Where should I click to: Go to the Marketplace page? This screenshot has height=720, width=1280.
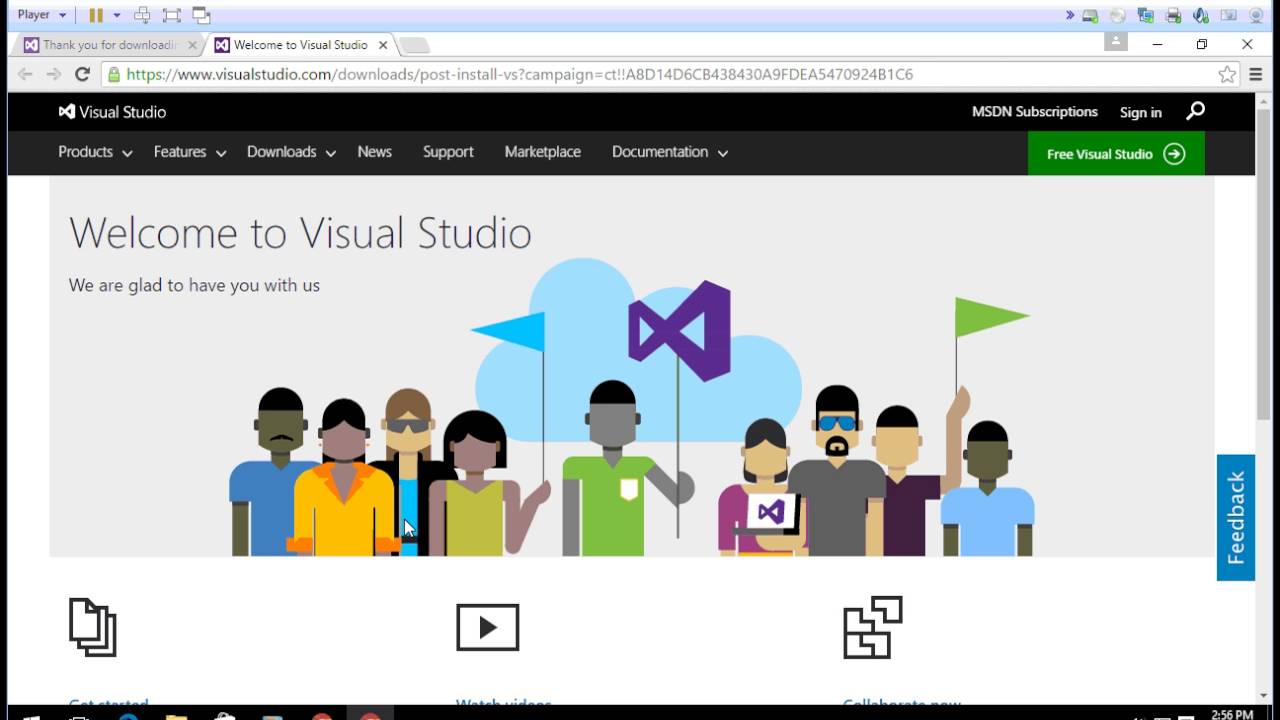tap(543, 152)
